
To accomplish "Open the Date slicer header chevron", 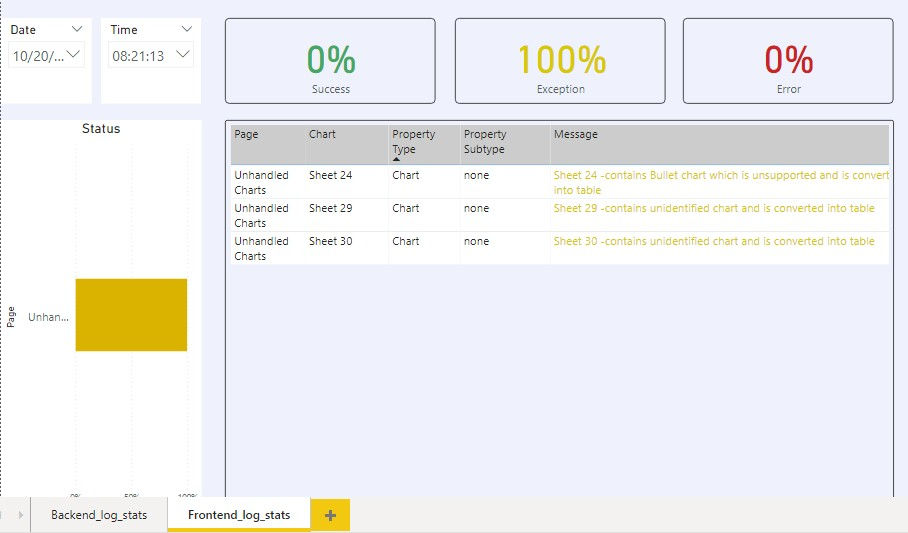I will point(77,30).
